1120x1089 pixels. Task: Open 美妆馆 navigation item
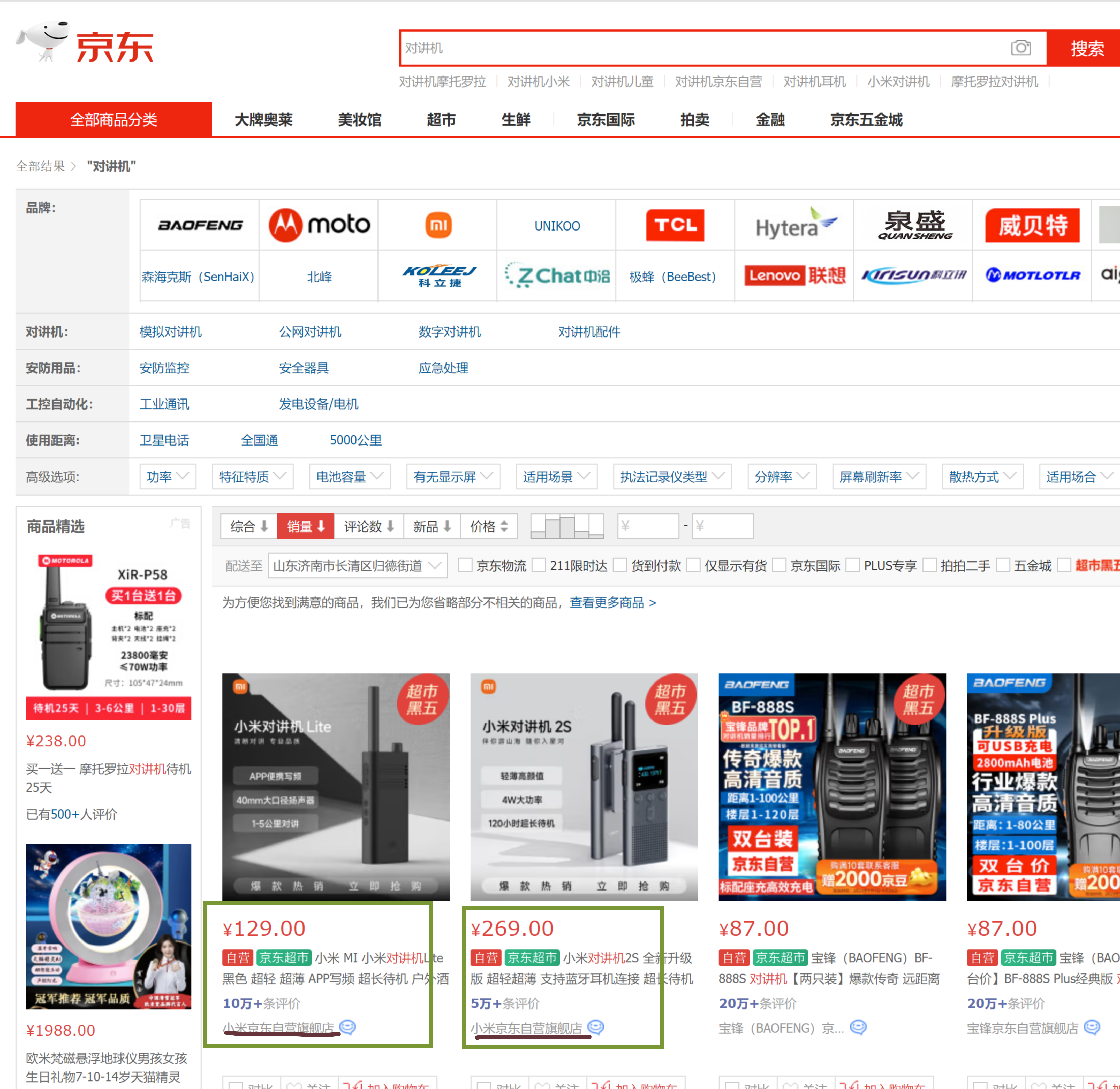pyautogui.click(x=359, y=120)
